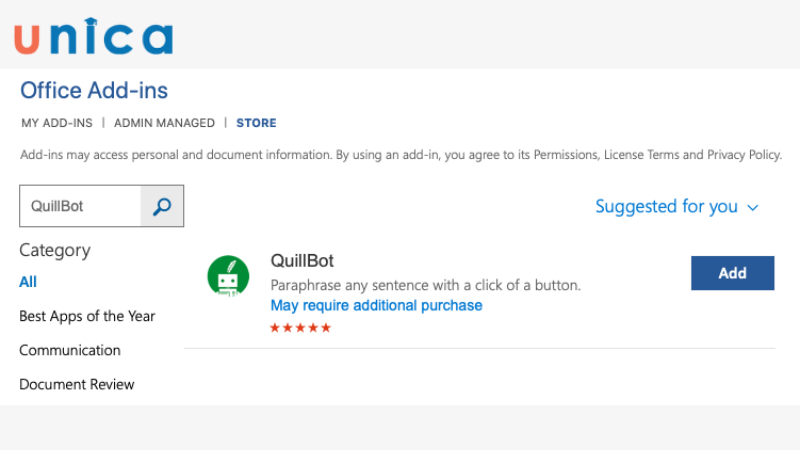The image size is (800, 450).
Task: Open the May require additional purchase link
Action: 376,305
